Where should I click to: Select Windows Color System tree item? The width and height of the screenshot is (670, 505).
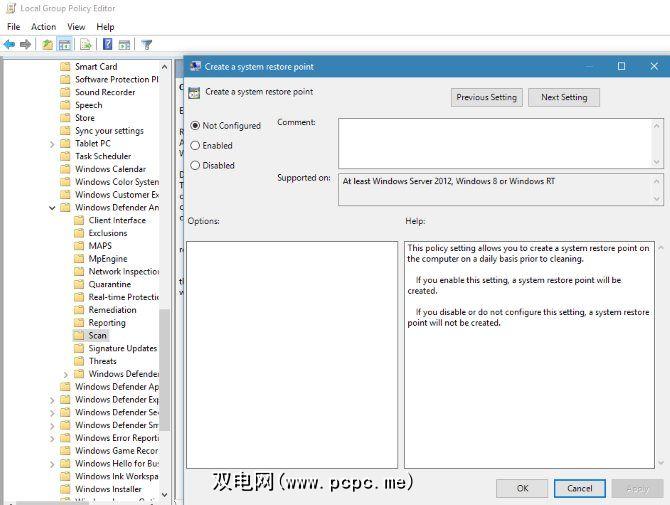pyautogui.click(x=117, y=182)
